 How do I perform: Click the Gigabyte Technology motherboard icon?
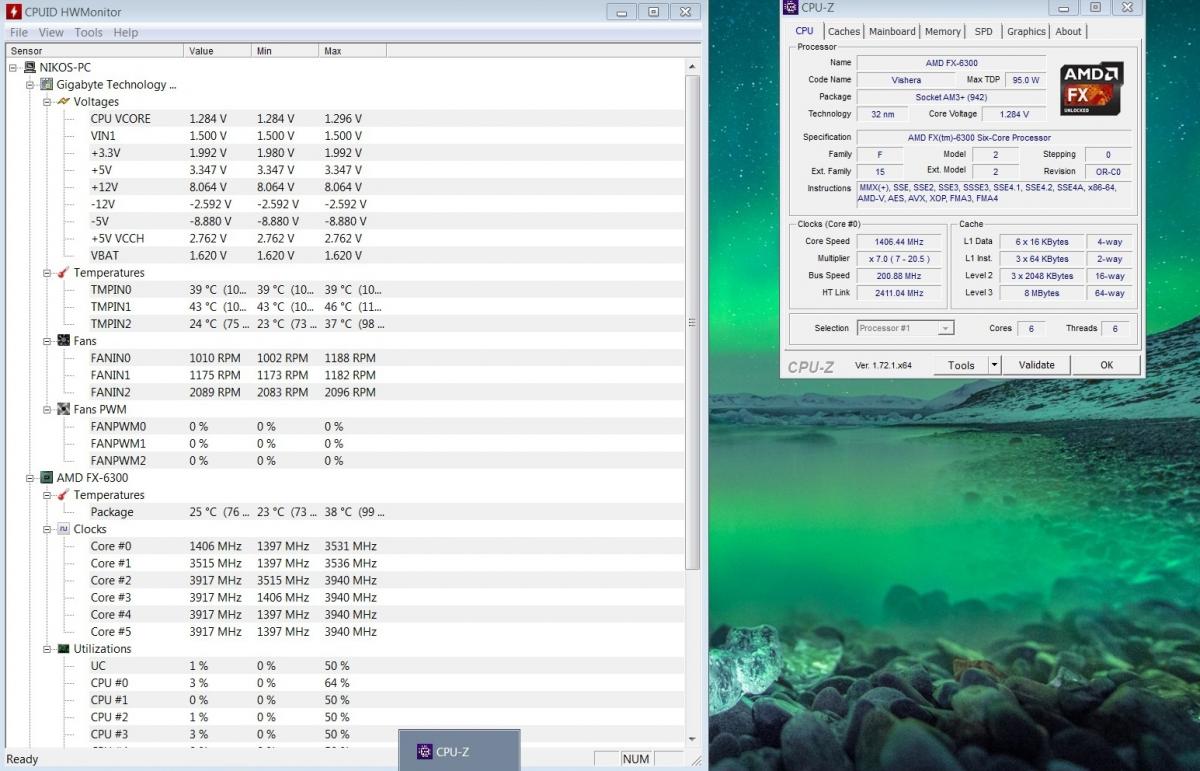47,85
